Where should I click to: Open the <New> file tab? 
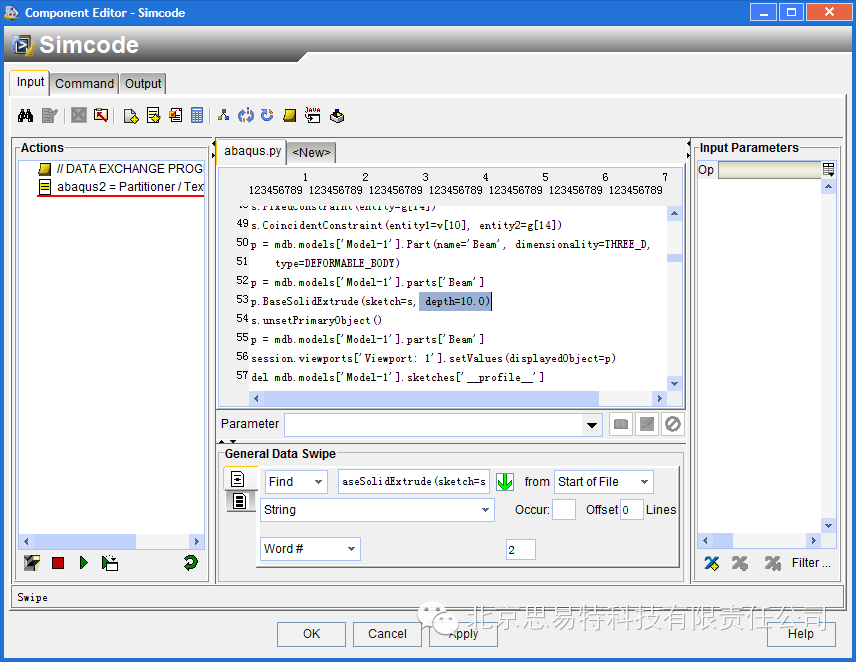point(311,153)
